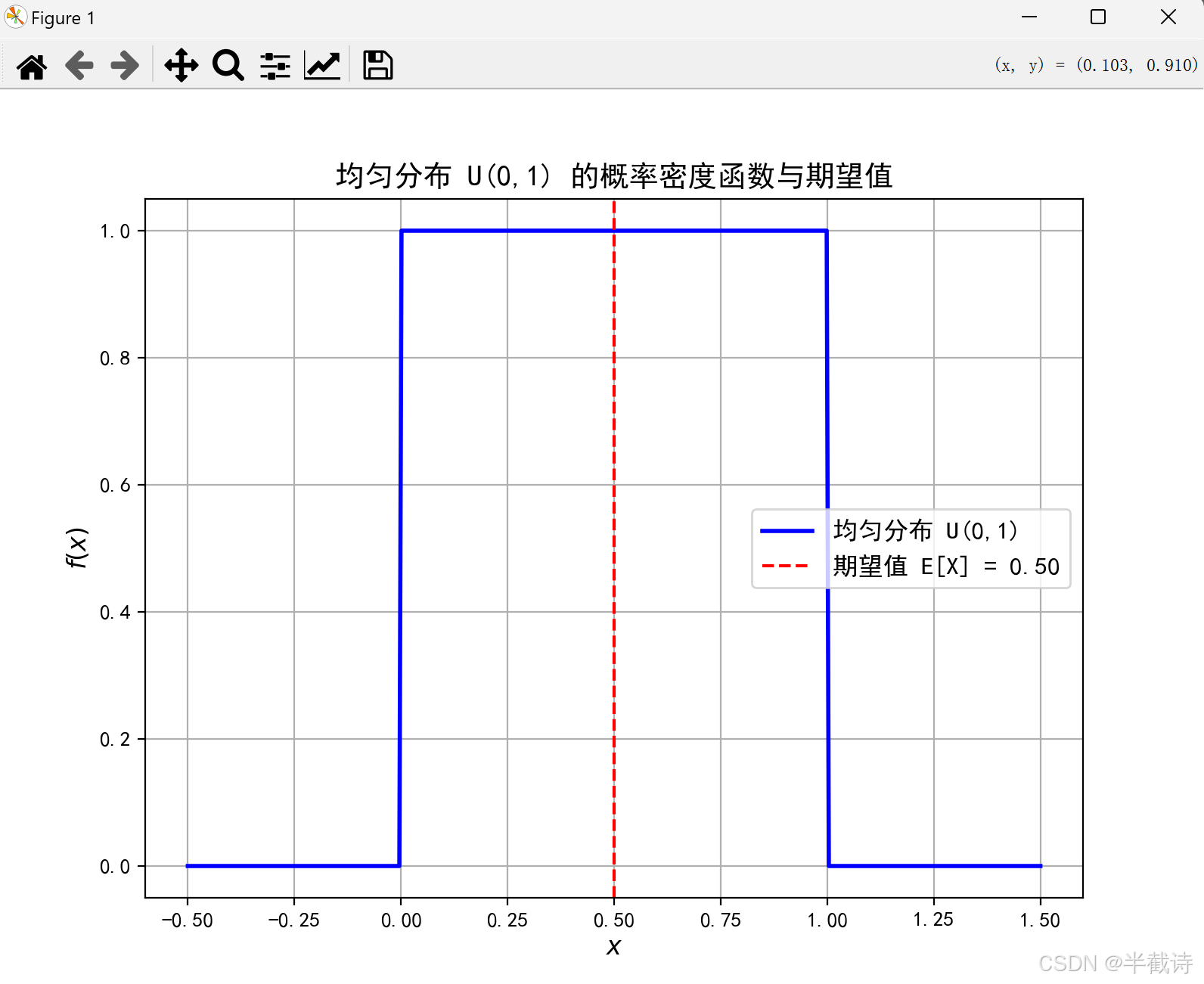Viewport: 1204px width, 984px height.
Task: Minimize the Figure 1 window
Action: (x=1029, y=17)
